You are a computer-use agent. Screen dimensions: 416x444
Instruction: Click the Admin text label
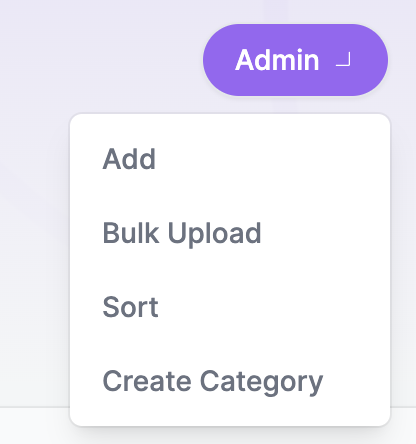277,60
